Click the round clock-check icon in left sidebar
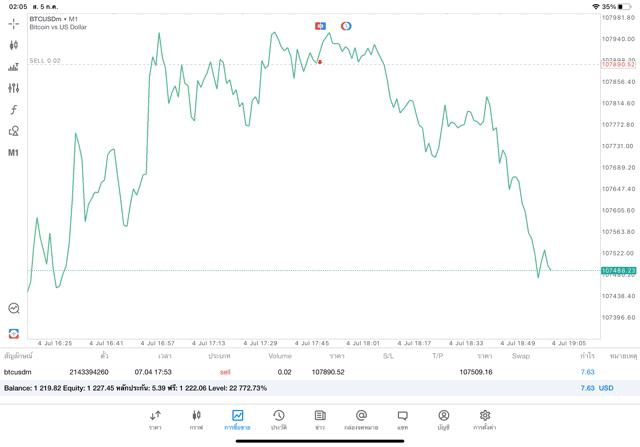This screenshot has width=640, height=447. (14, 309)
